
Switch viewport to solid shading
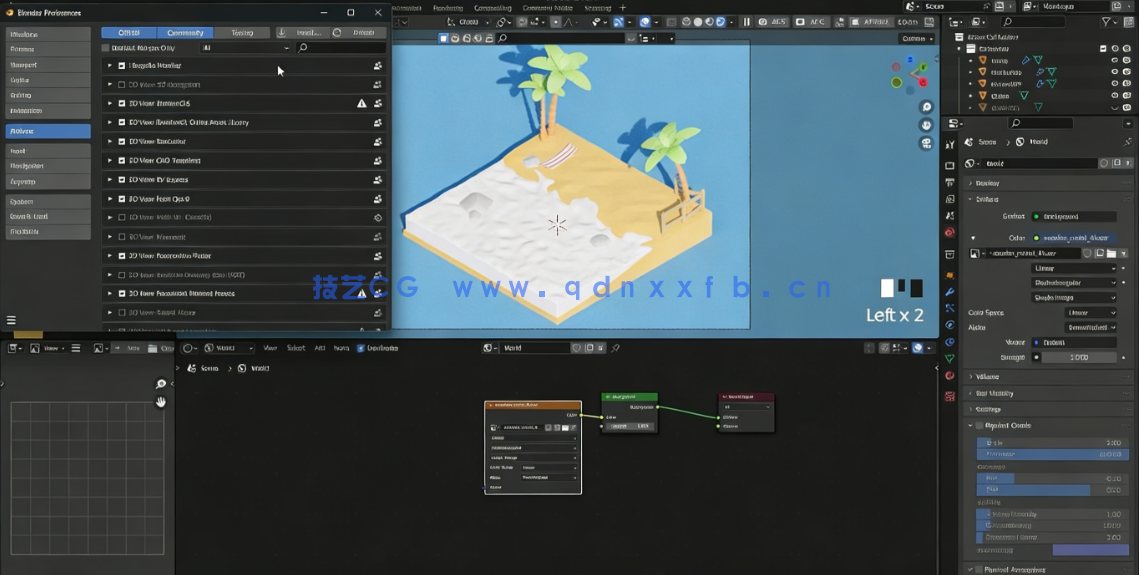(x=698, y=22)
